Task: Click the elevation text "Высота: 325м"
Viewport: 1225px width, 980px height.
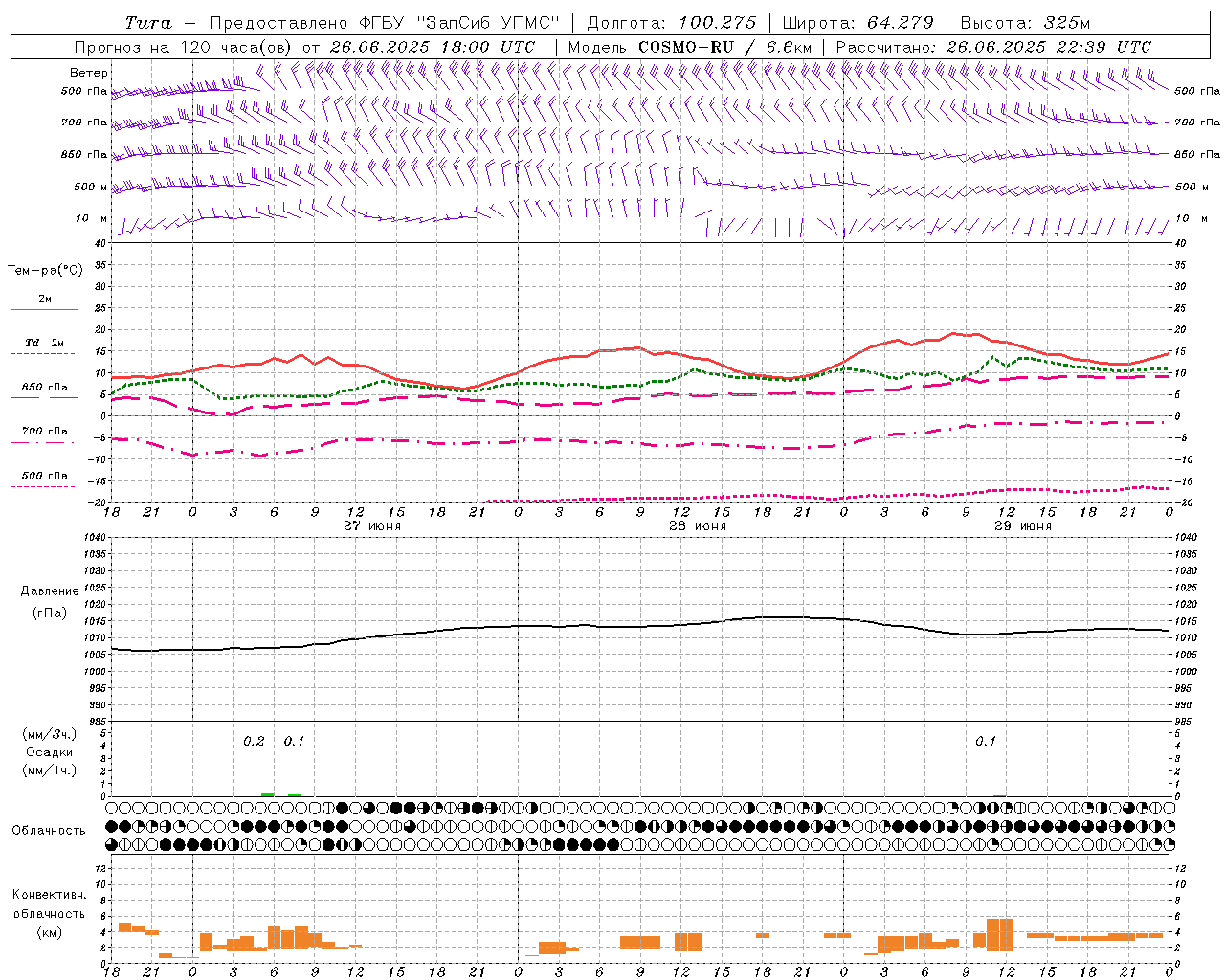Action: coord(1025,23)
